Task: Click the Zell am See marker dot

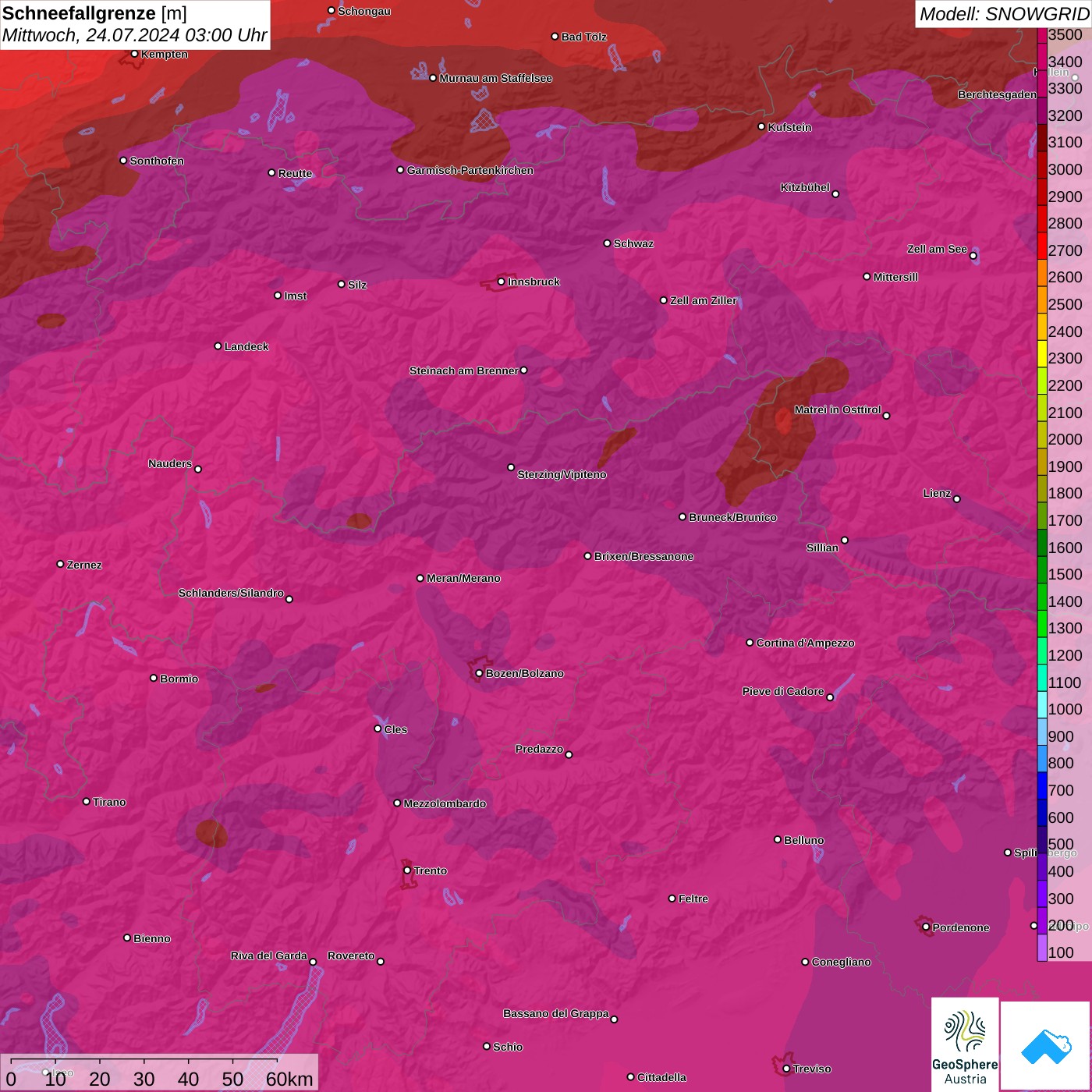Action: pos(973,256)
